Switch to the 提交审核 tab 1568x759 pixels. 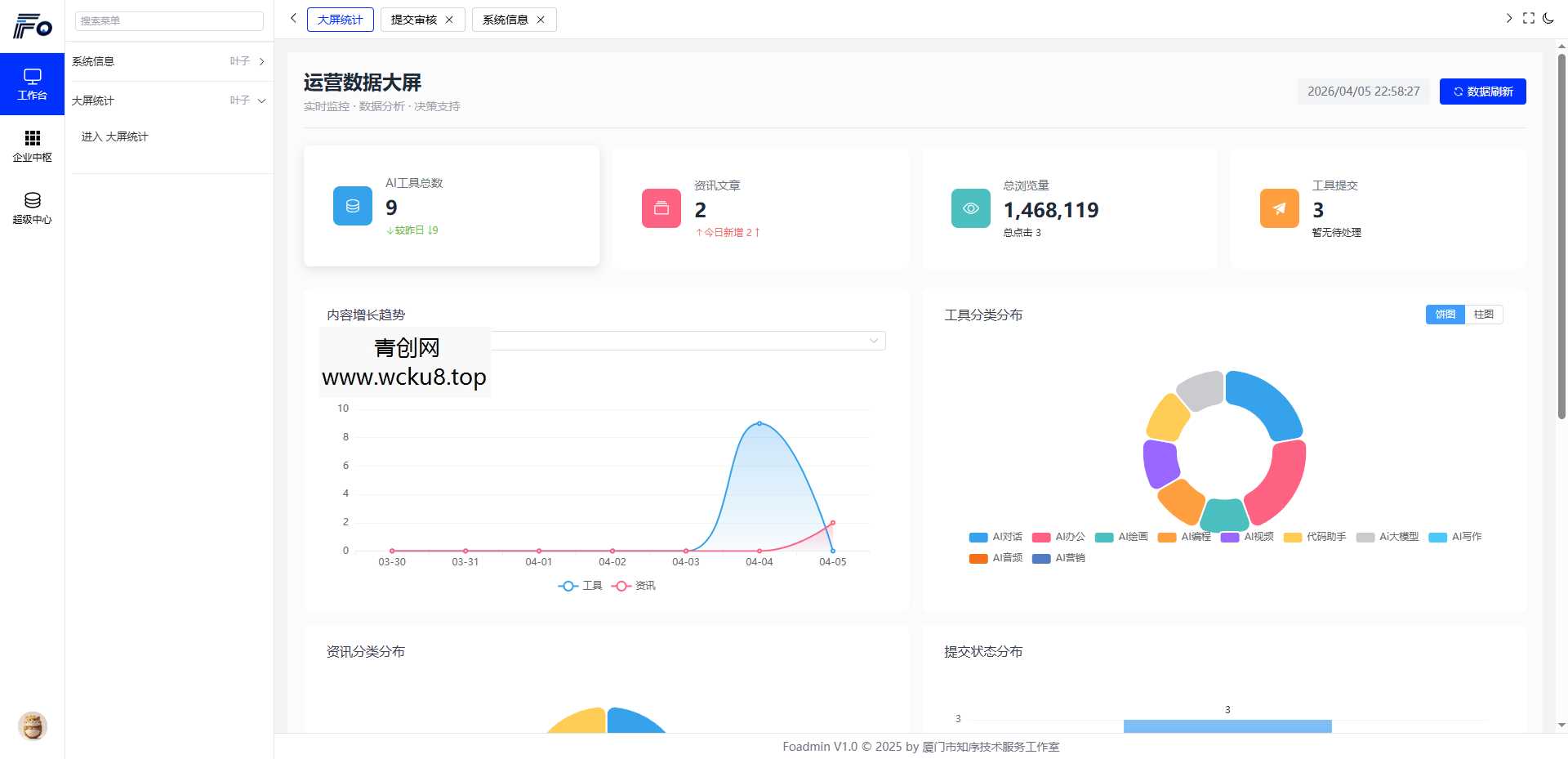tap(415, 19)
